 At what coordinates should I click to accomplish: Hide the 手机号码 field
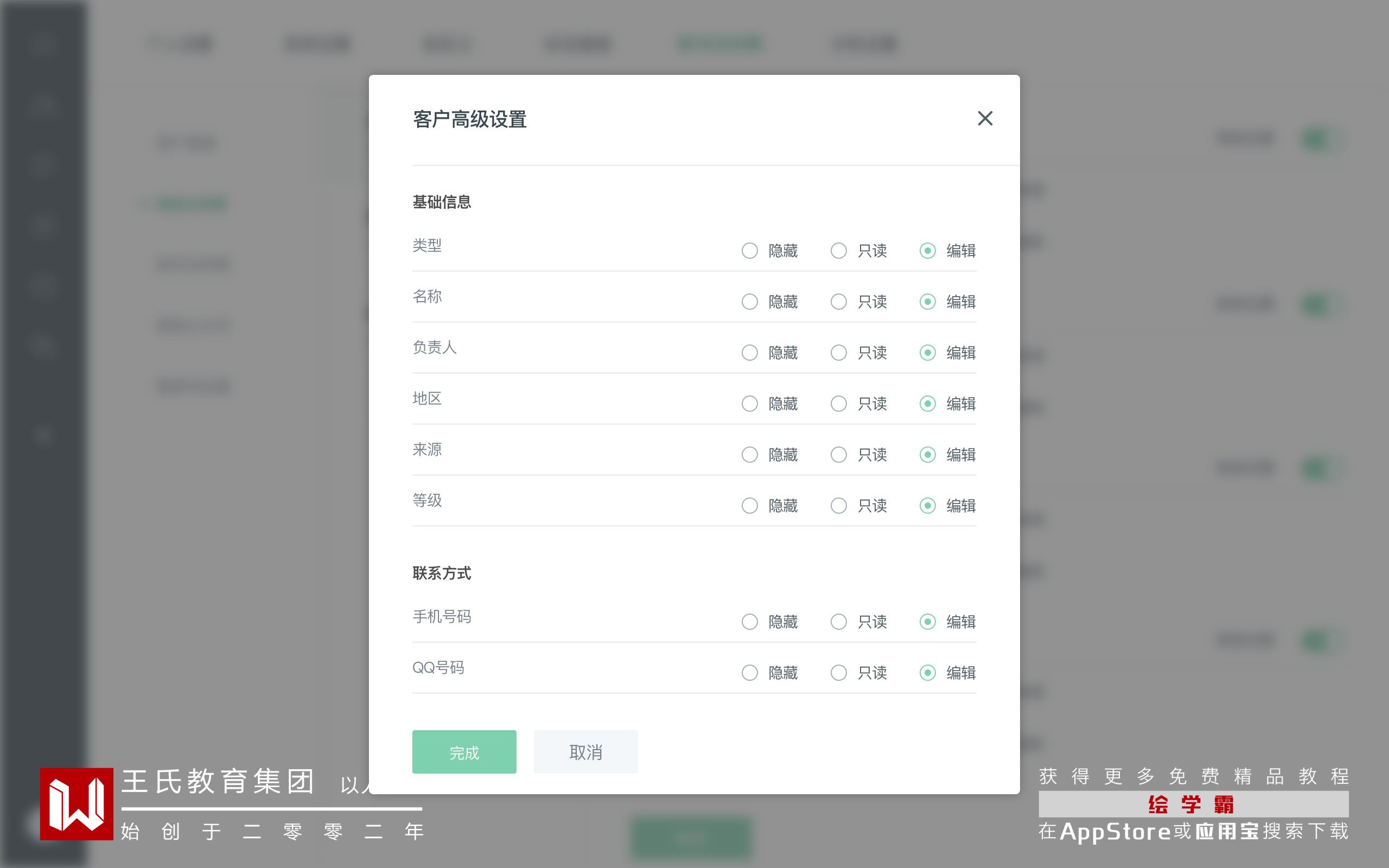[750, 622]
